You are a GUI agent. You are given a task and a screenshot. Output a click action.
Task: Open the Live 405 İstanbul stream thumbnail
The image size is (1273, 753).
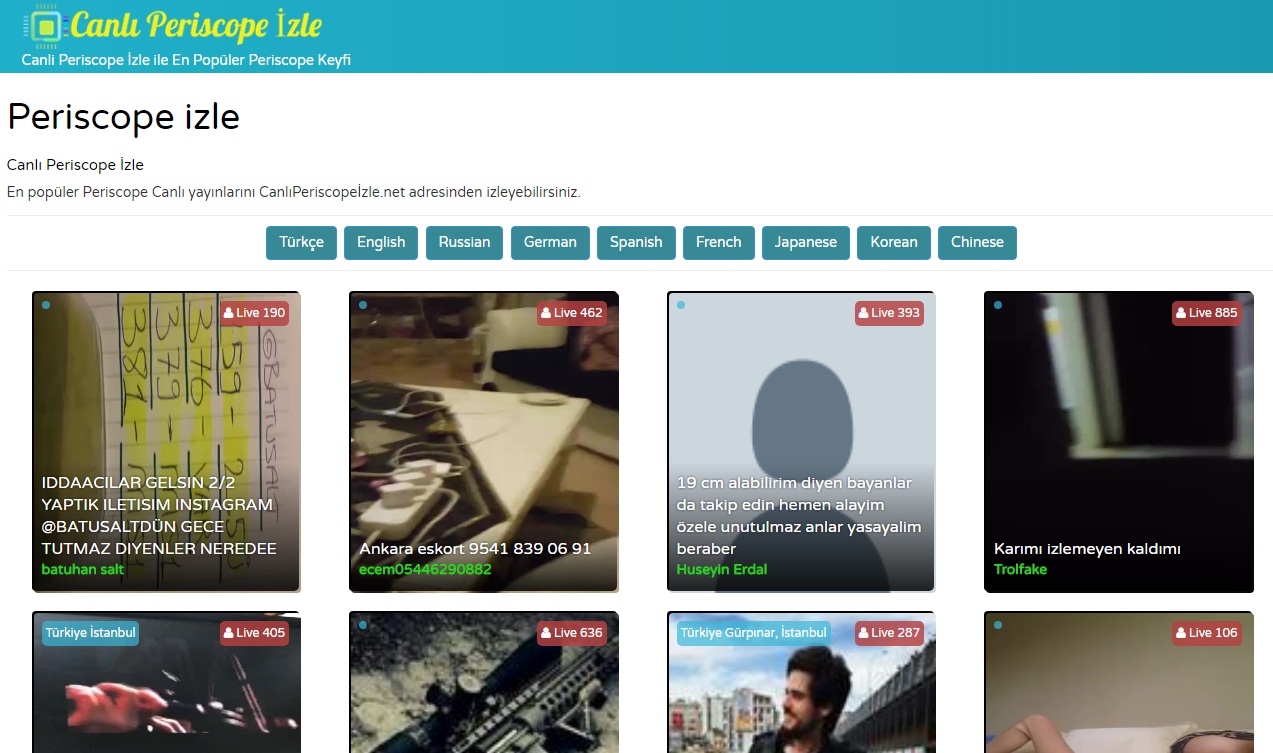(166, 682)
